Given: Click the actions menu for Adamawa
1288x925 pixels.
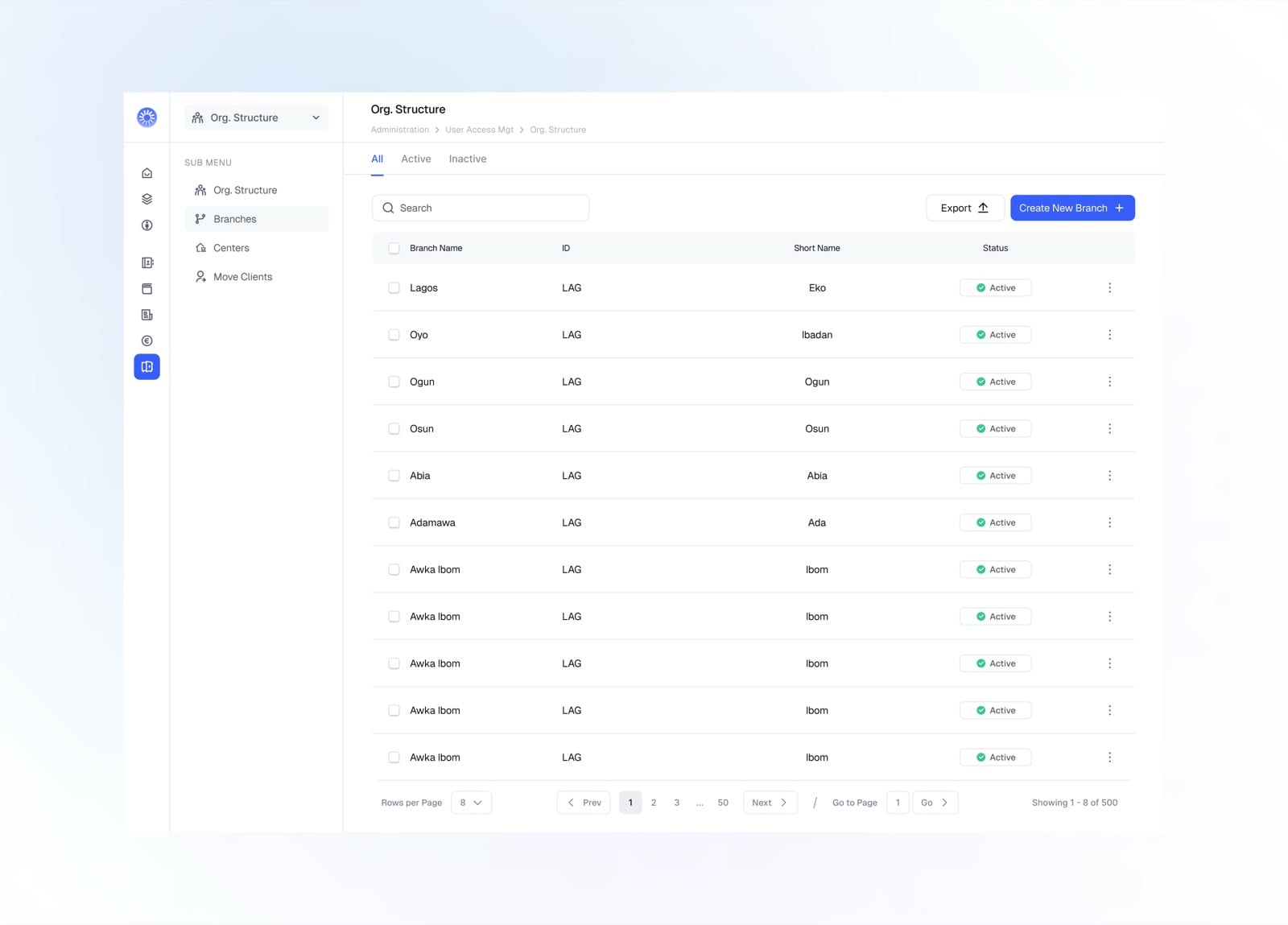Looking at the screenshot, I should (x=1109, y=522).
